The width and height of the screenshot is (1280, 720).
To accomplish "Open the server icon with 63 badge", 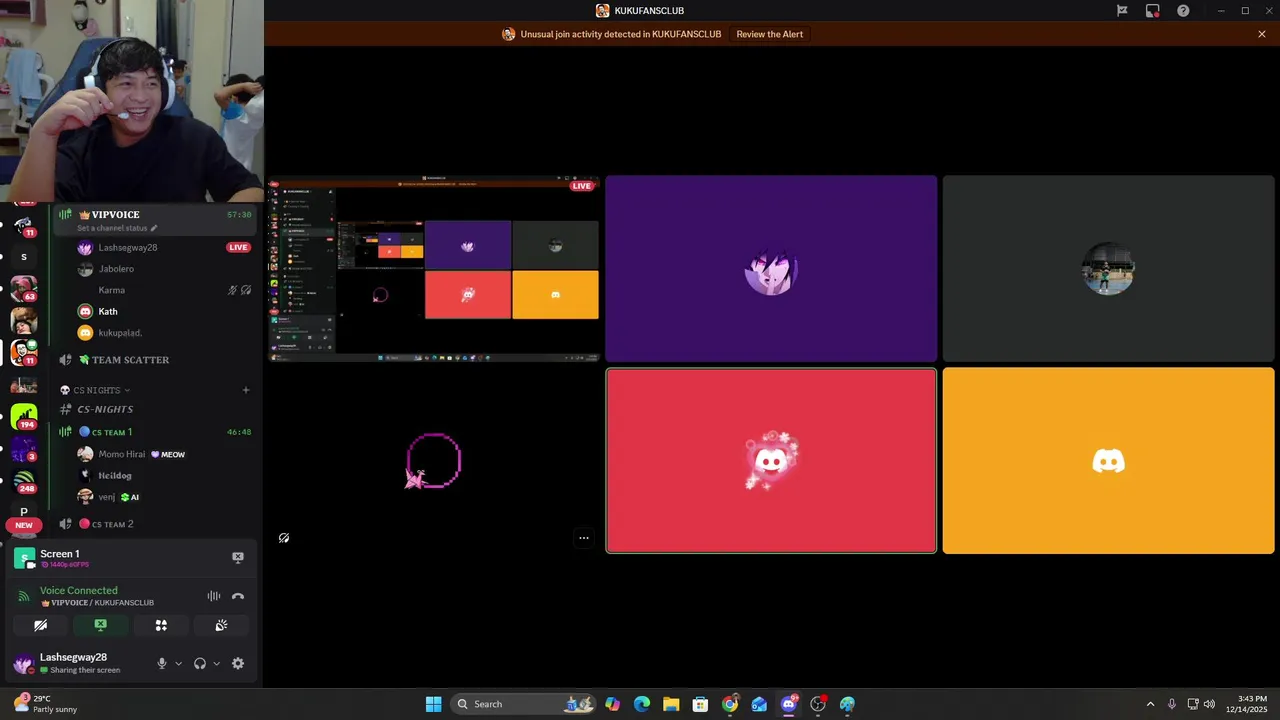I will point(24,289).
